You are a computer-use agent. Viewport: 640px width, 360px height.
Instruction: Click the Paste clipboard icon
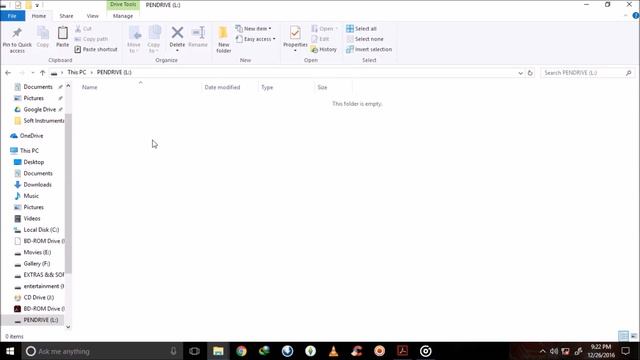[62, 33]
